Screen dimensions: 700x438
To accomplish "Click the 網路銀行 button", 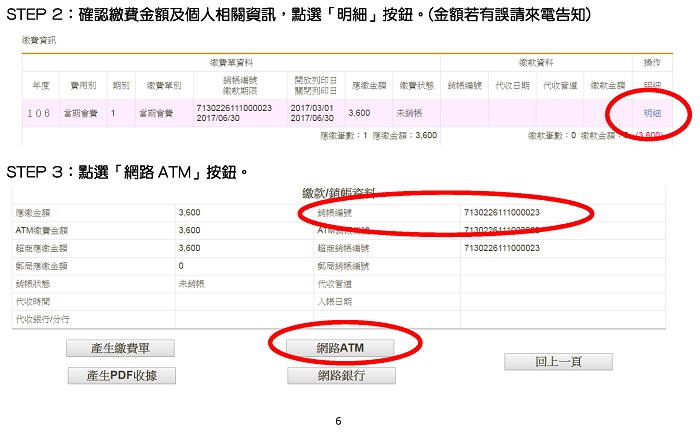I will click(340, 376).
